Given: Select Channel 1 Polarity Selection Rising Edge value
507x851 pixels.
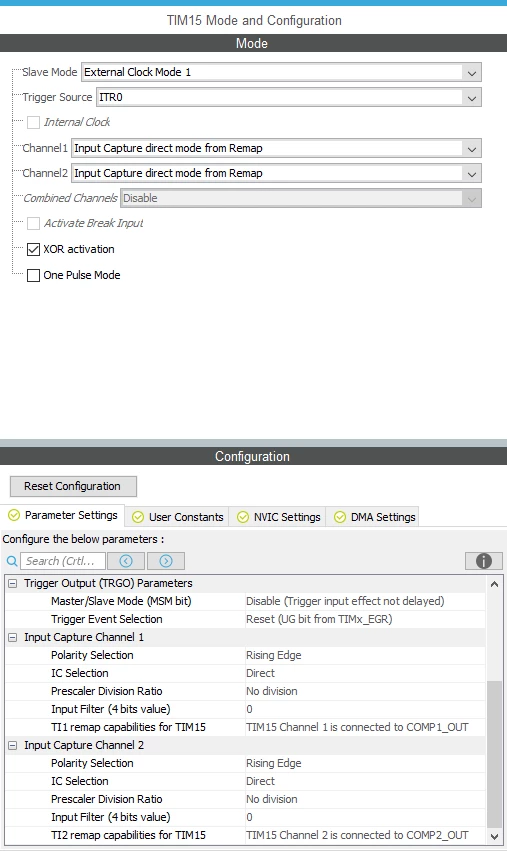Looking at the screenshot, I should point(274,655).
